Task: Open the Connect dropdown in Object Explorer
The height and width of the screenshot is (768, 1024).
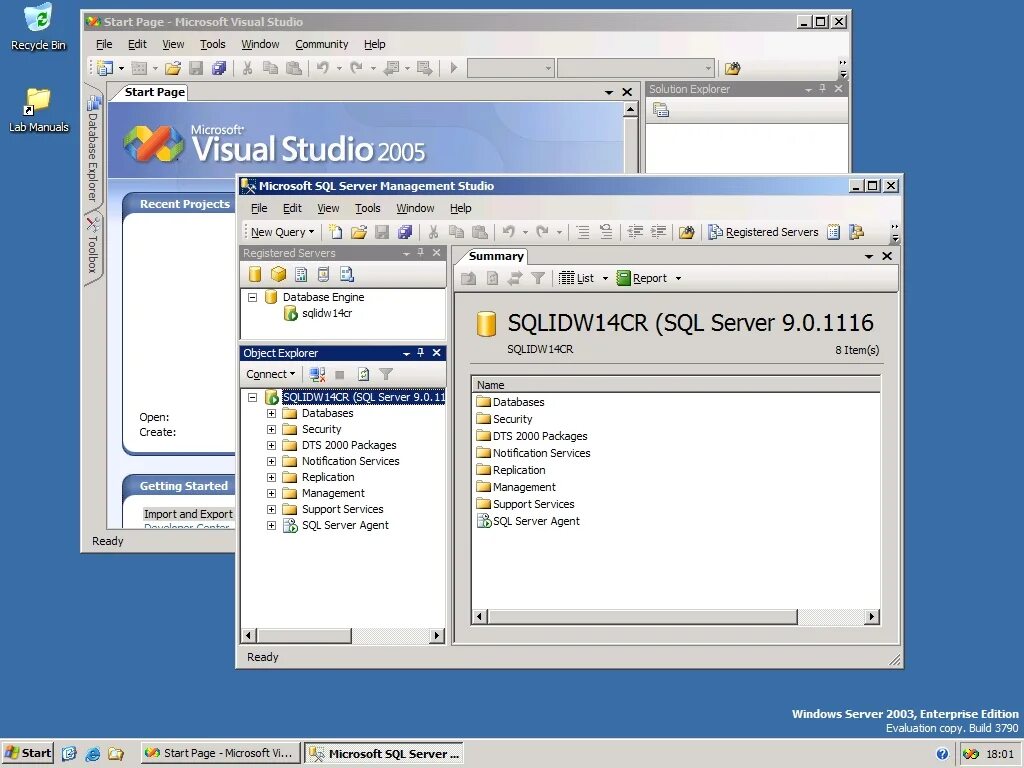Action: point(270,374)
